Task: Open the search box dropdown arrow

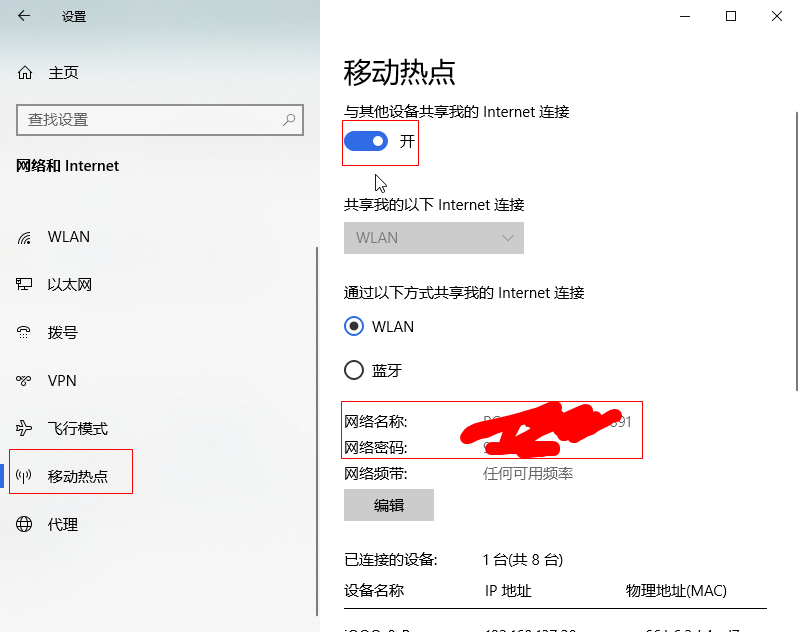Action: pos(289,120)
